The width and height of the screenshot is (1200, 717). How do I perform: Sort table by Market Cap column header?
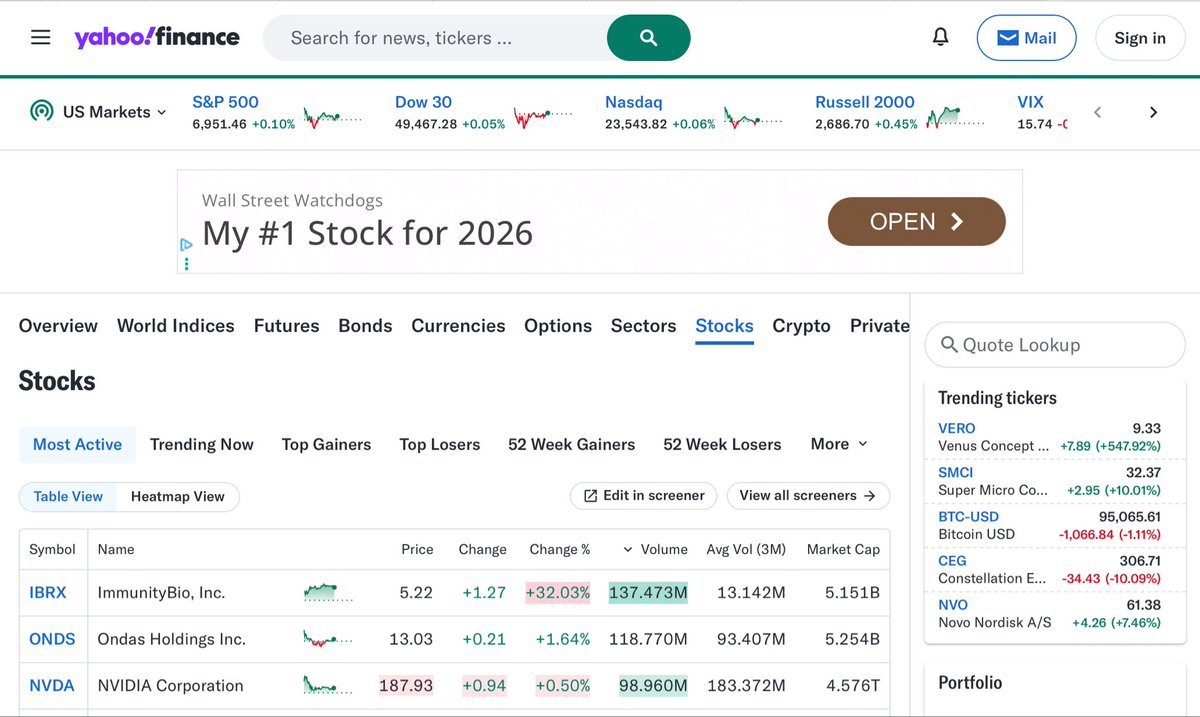pyautogui.click(x=843, y=549)
